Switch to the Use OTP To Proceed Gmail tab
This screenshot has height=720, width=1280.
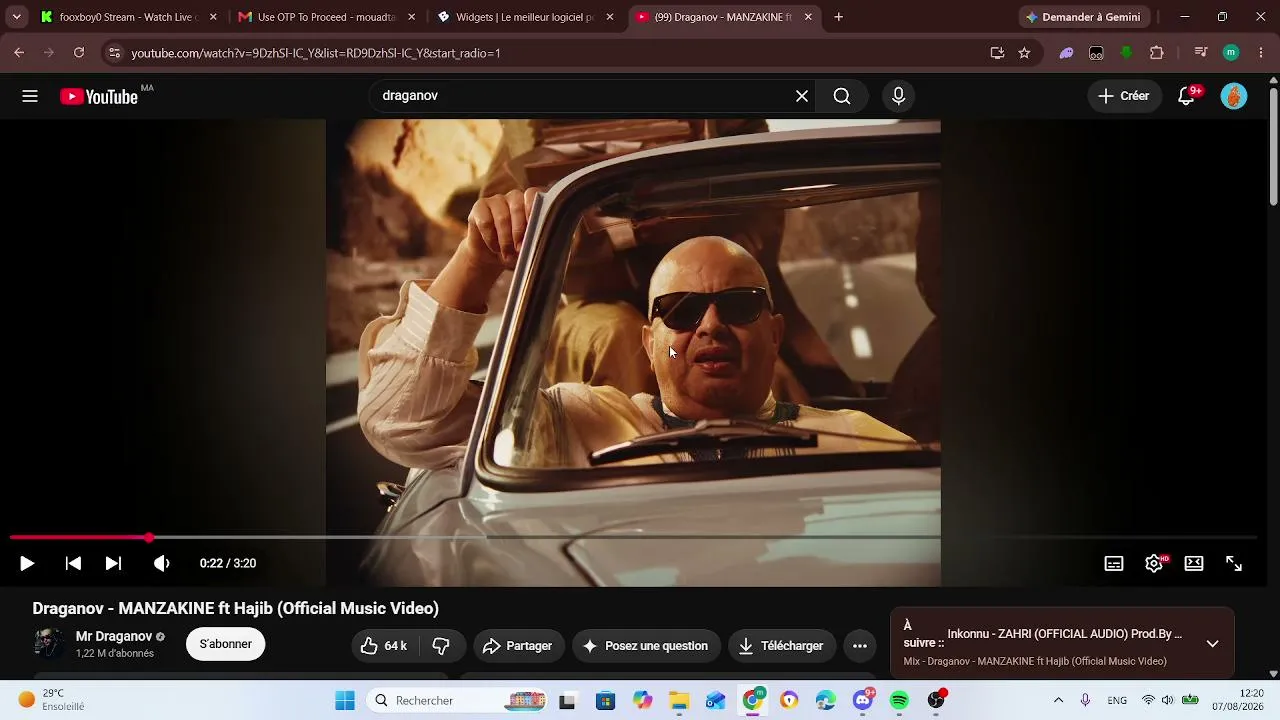pos(326,17)
